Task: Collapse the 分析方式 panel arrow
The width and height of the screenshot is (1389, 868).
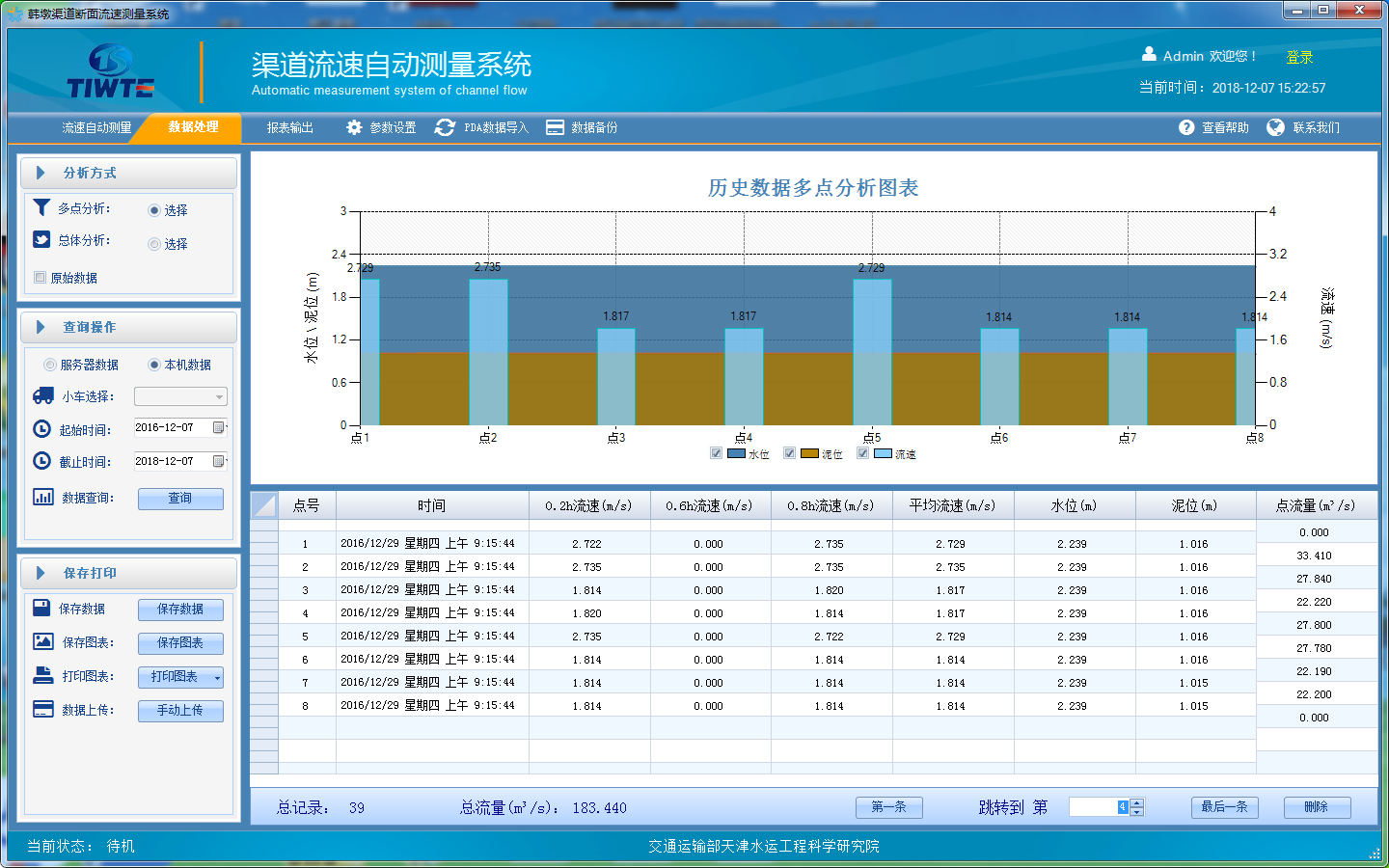Action: pyautogui.click(x=41, y=173)
